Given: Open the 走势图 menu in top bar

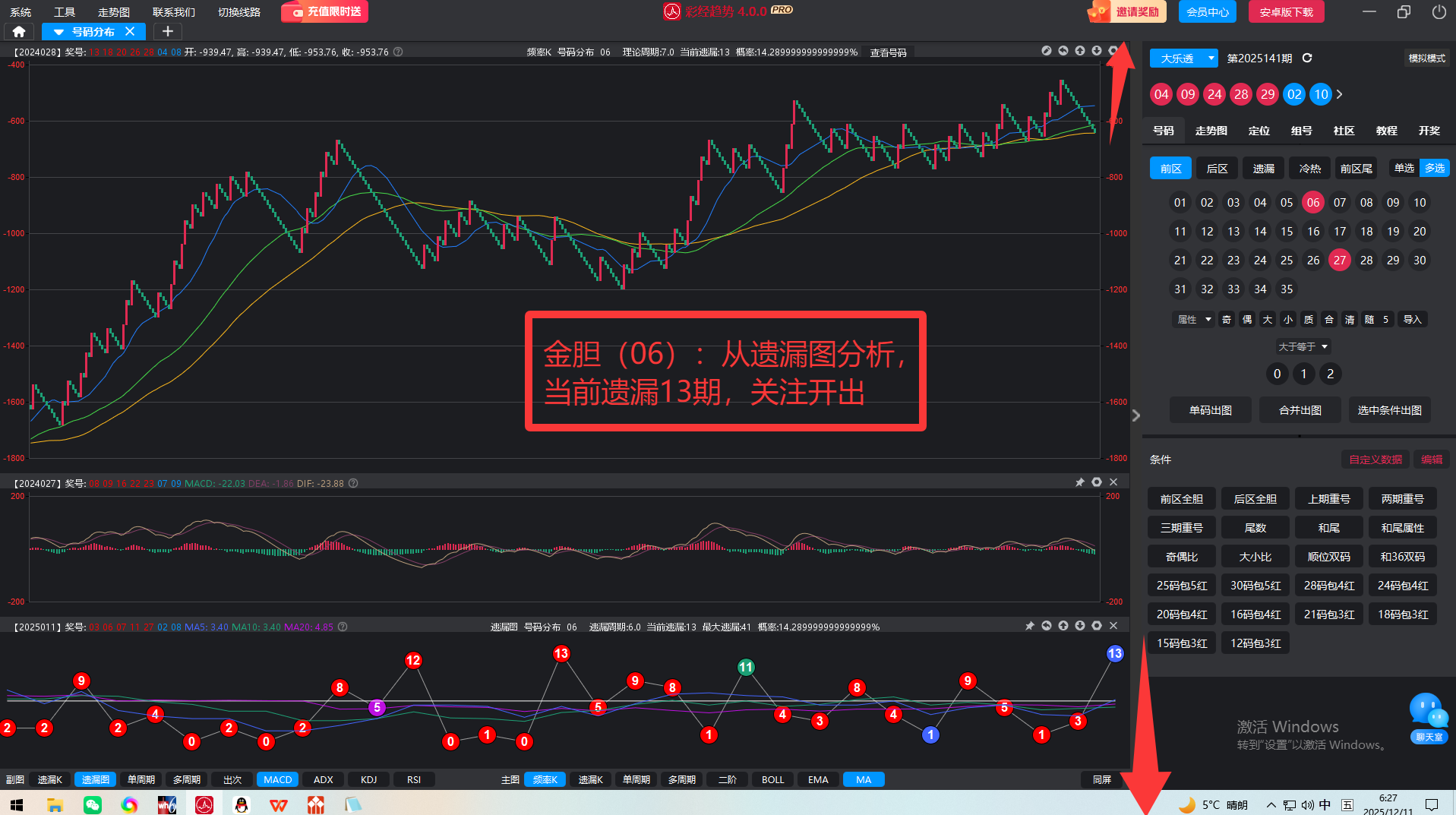Looking at the screenshot, I should point(114,12).
